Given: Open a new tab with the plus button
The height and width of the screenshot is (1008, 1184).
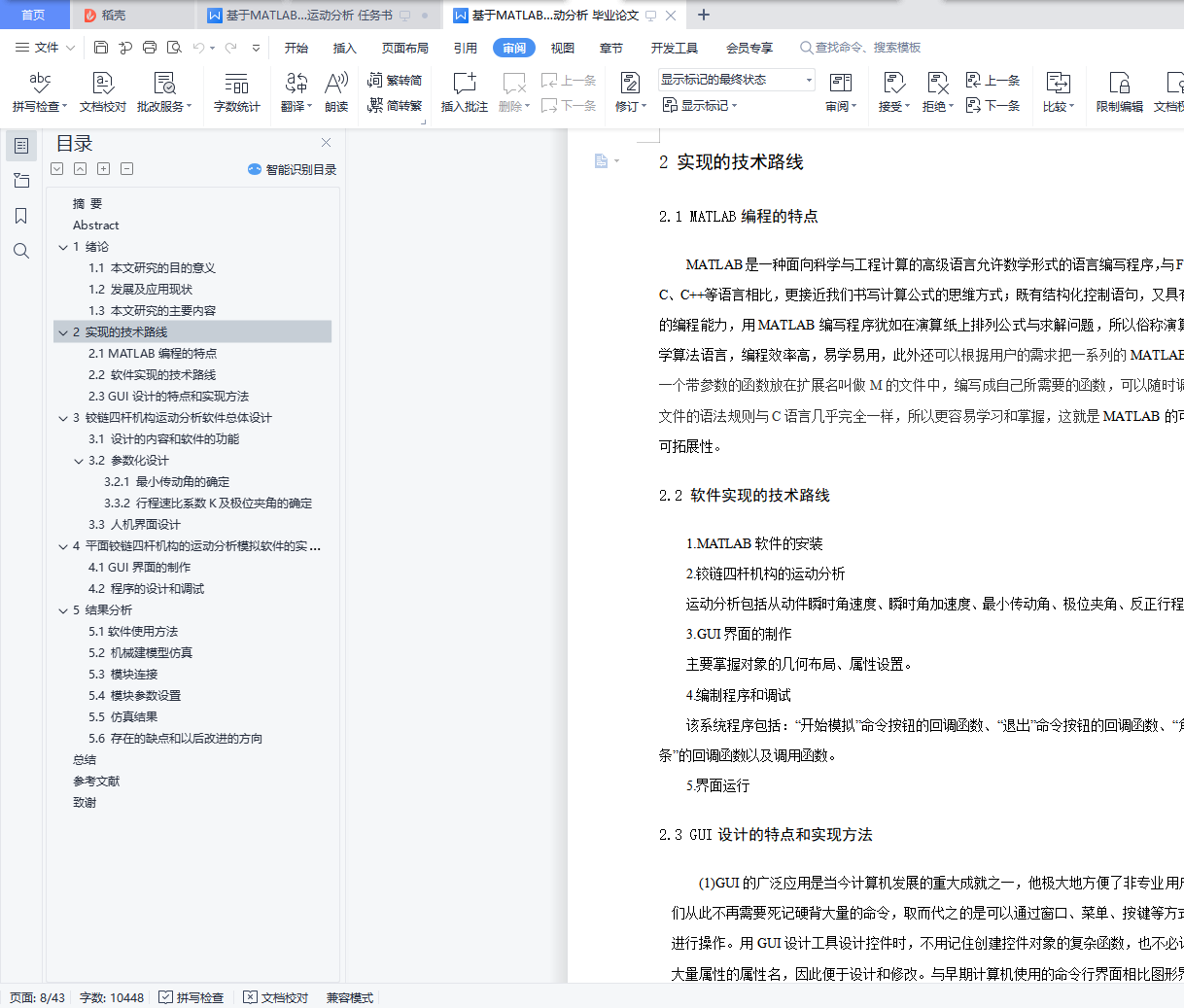Looking at the screenshot, I should pos(704,15).
